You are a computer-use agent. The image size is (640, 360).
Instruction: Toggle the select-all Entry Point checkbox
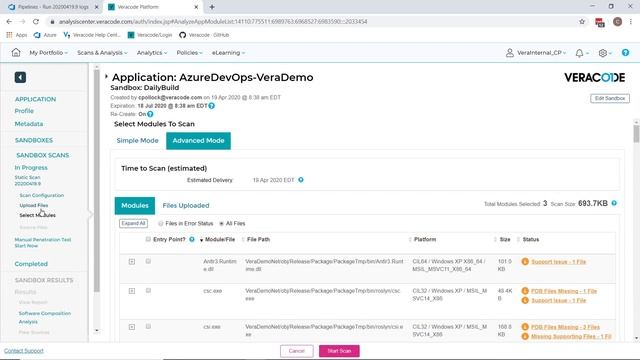[148, 239]
